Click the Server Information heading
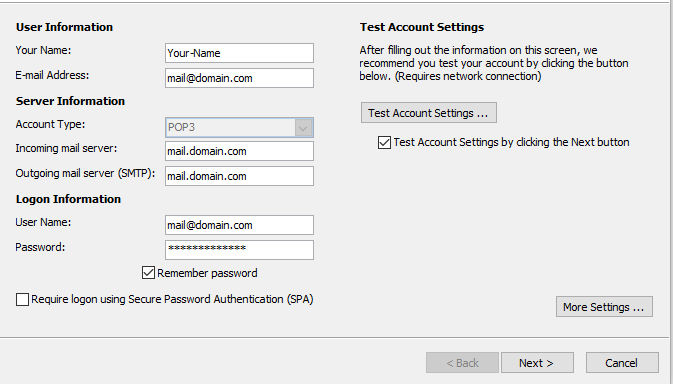The height and width of the screenshot is (384, 673). [70, 101]
